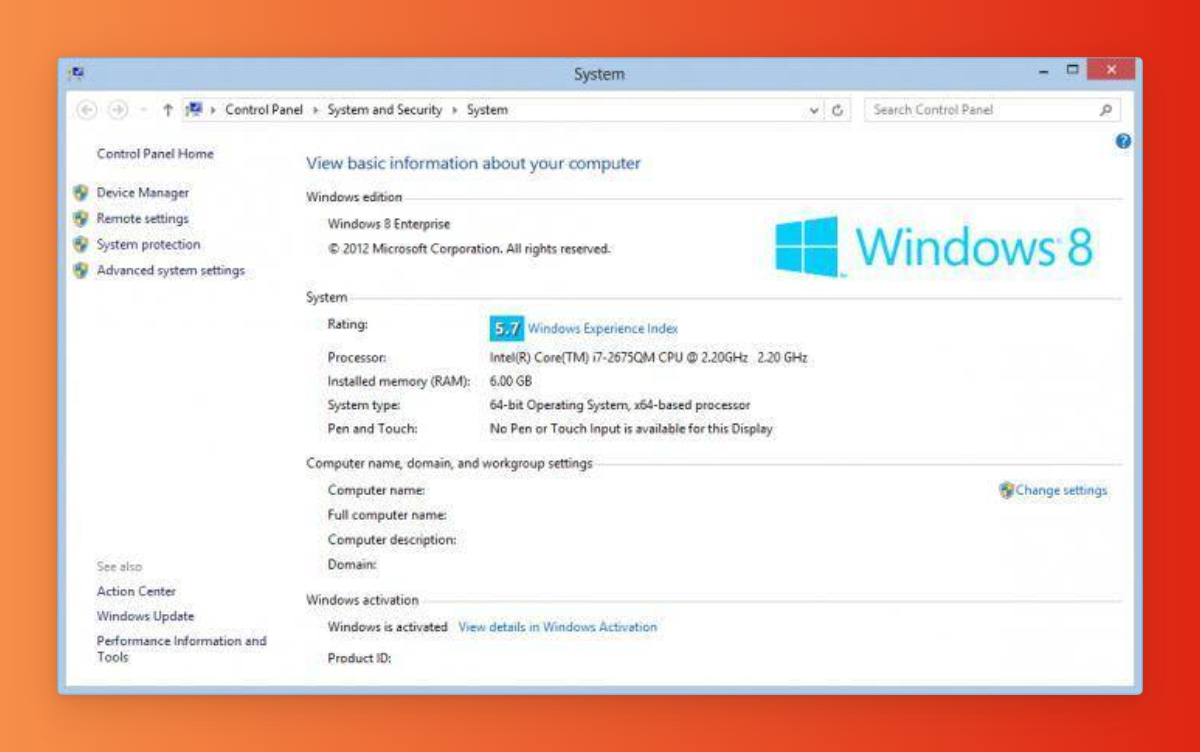Click System protection shield icon
Viewport: 1200px width, 752px height.
[x=81, y=245]
